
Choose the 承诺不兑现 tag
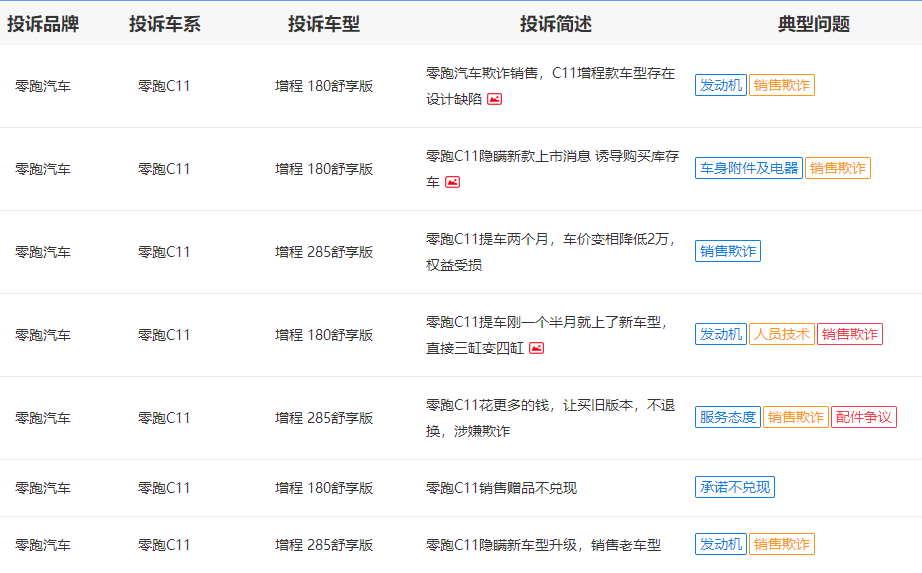tap(734, 487)
